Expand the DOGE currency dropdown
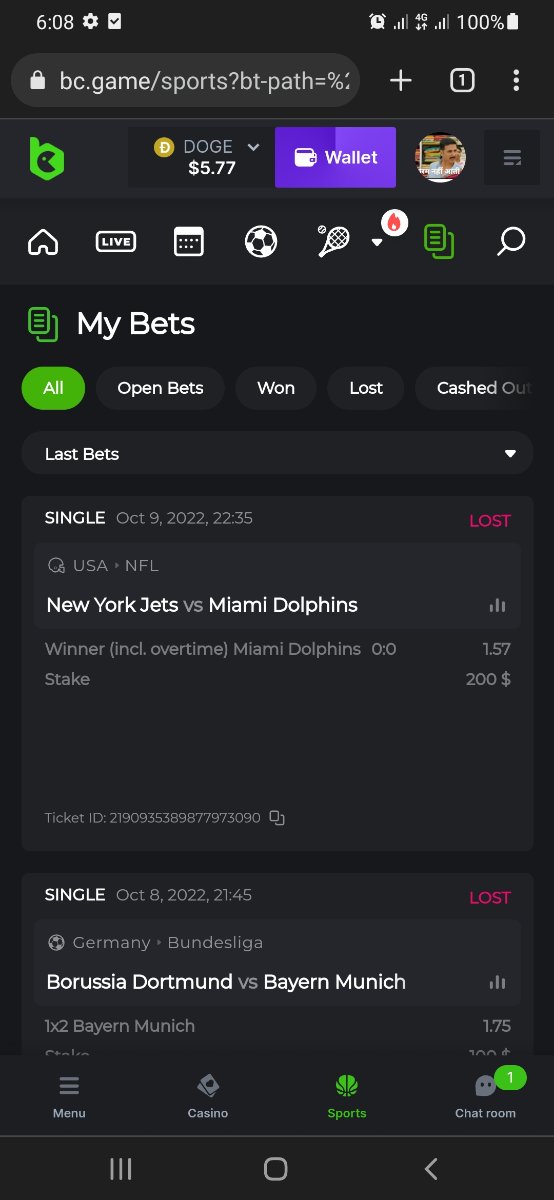 click(254, 147)
